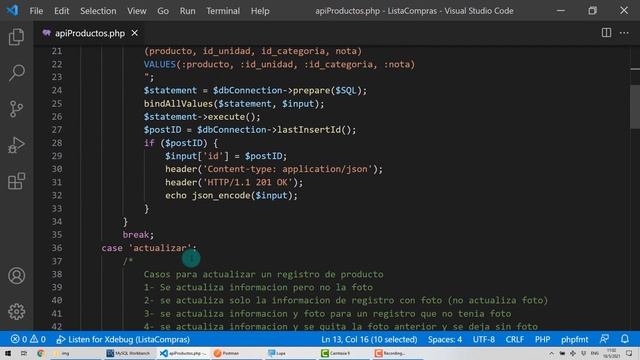Image resolution: width=640 pixels, height=360 pixels.
Task: Change the UTF-8 file encoding
Action: point(484,339)
